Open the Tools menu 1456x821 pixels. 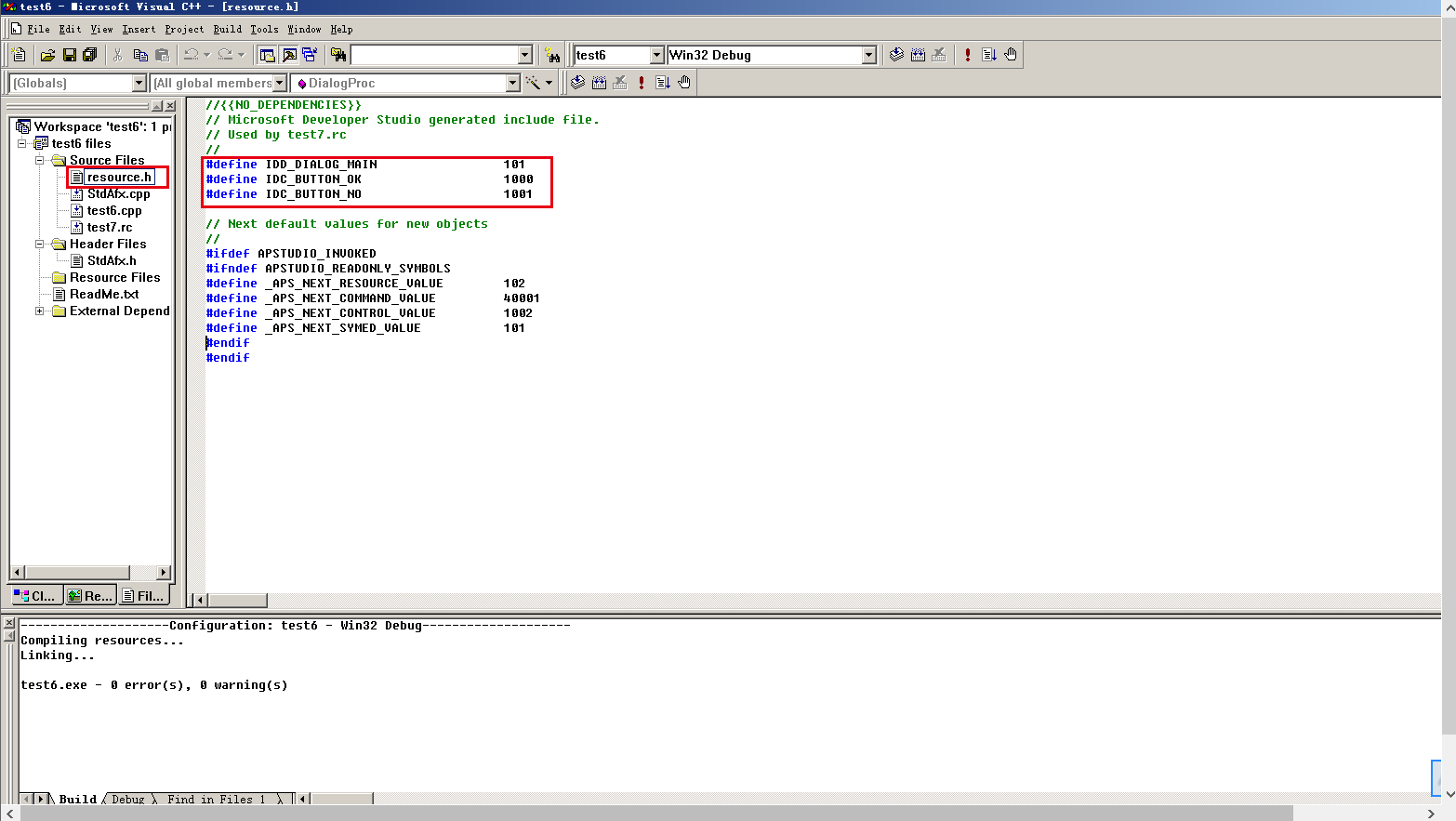[x=264, y=29]
